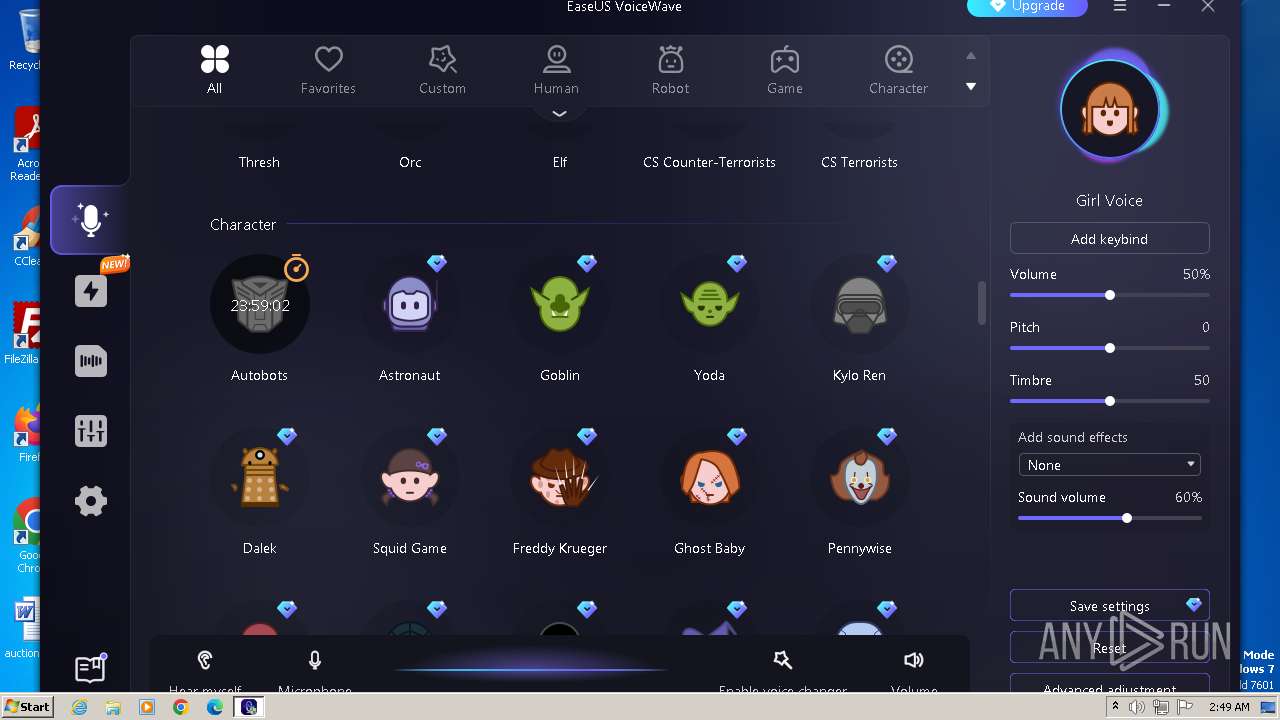Select the Astronaut voice
The height and width of the screenshot is (720, 1280).
click(409, 304)
